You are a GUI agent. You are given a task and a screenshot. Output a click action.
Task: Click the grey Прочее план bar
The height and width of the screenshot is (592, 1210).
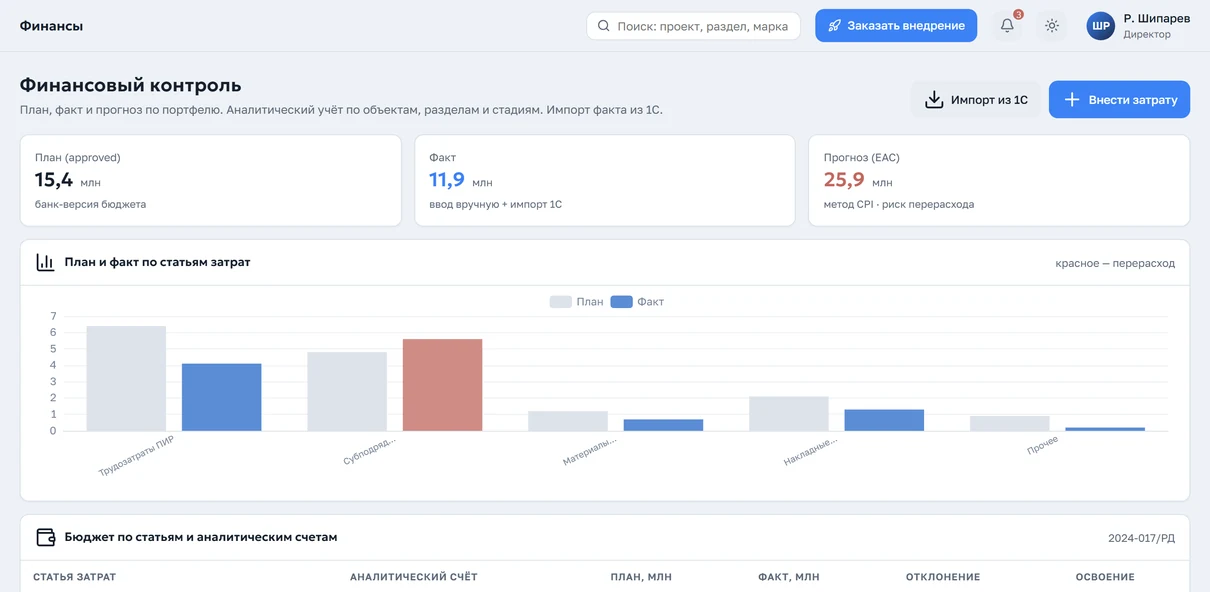coord(1010,423)
